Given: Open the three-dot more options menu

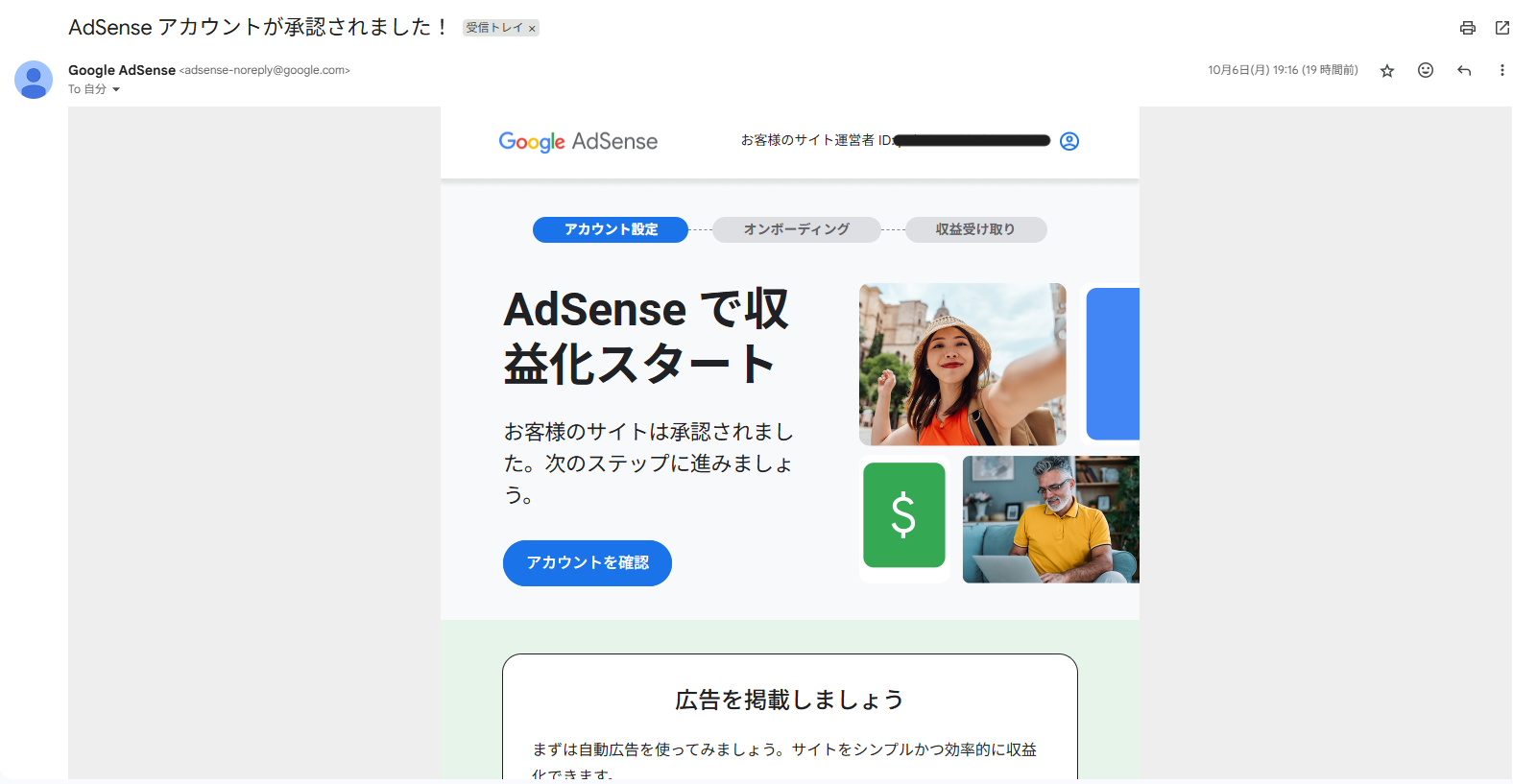Looking at the screenshot, I should tap(1501, 70).
